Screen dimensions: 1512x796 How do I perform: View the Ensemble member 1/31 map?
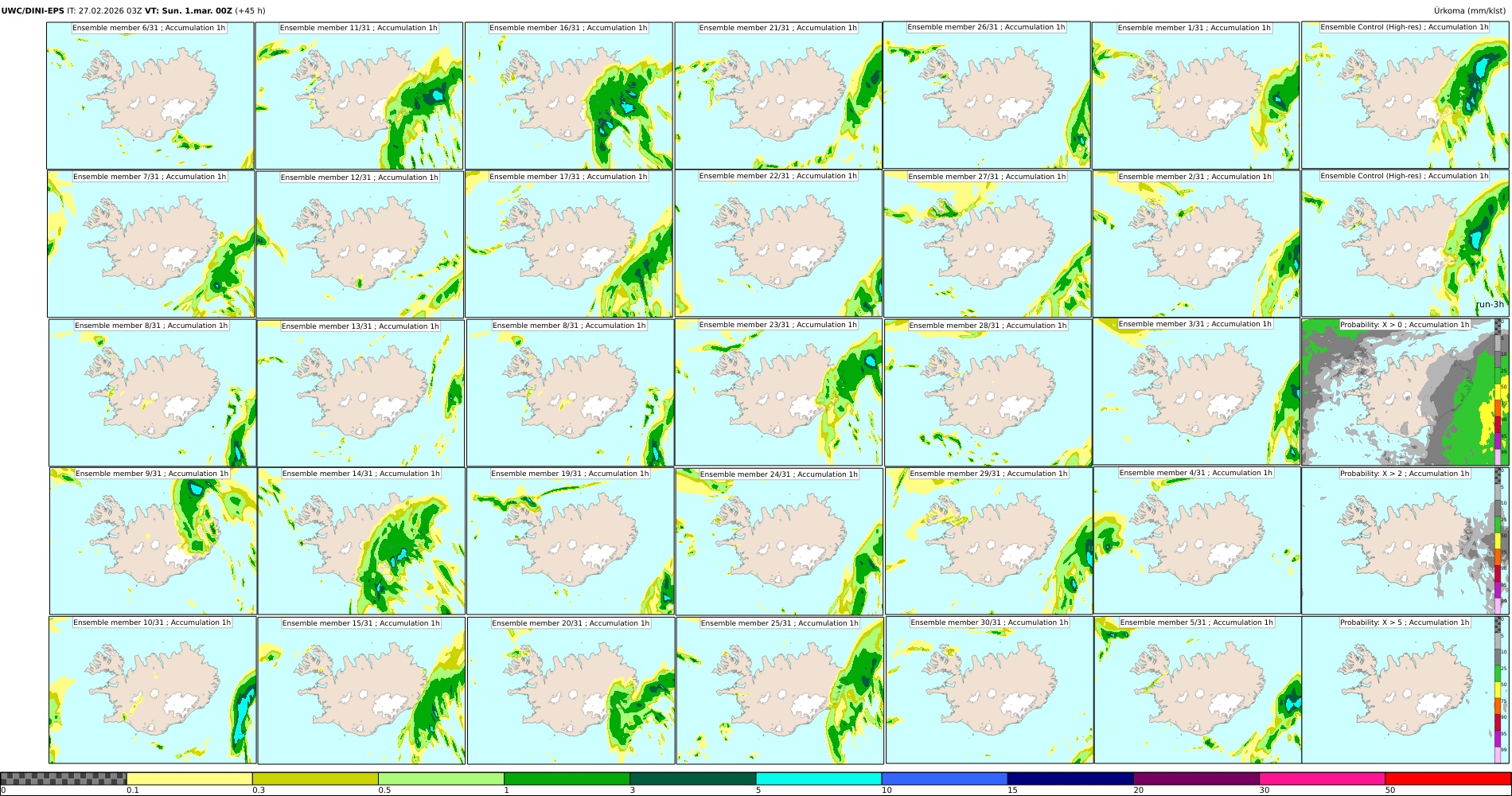(1195, 96)
